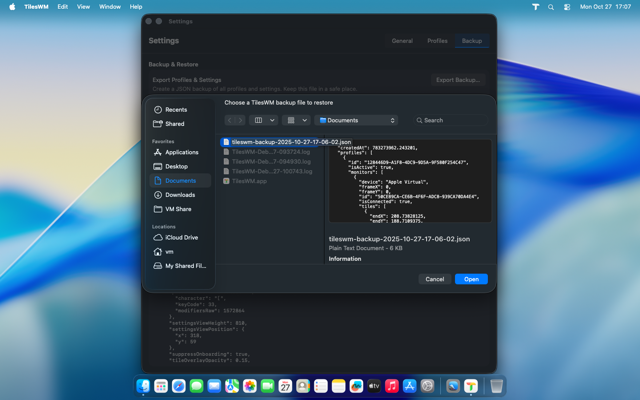Click Open to restore selected backup
The image size is (640, 400).
[x=471, y=279]
